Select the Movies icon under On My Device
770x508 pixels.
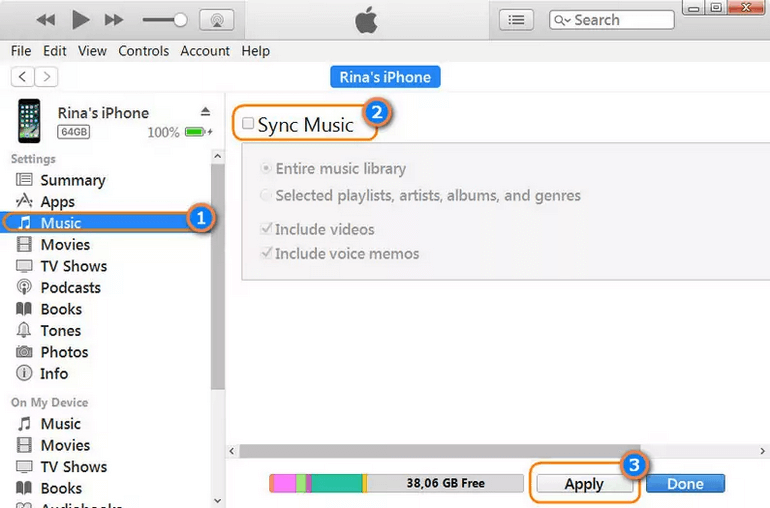[x=24, y=445]
